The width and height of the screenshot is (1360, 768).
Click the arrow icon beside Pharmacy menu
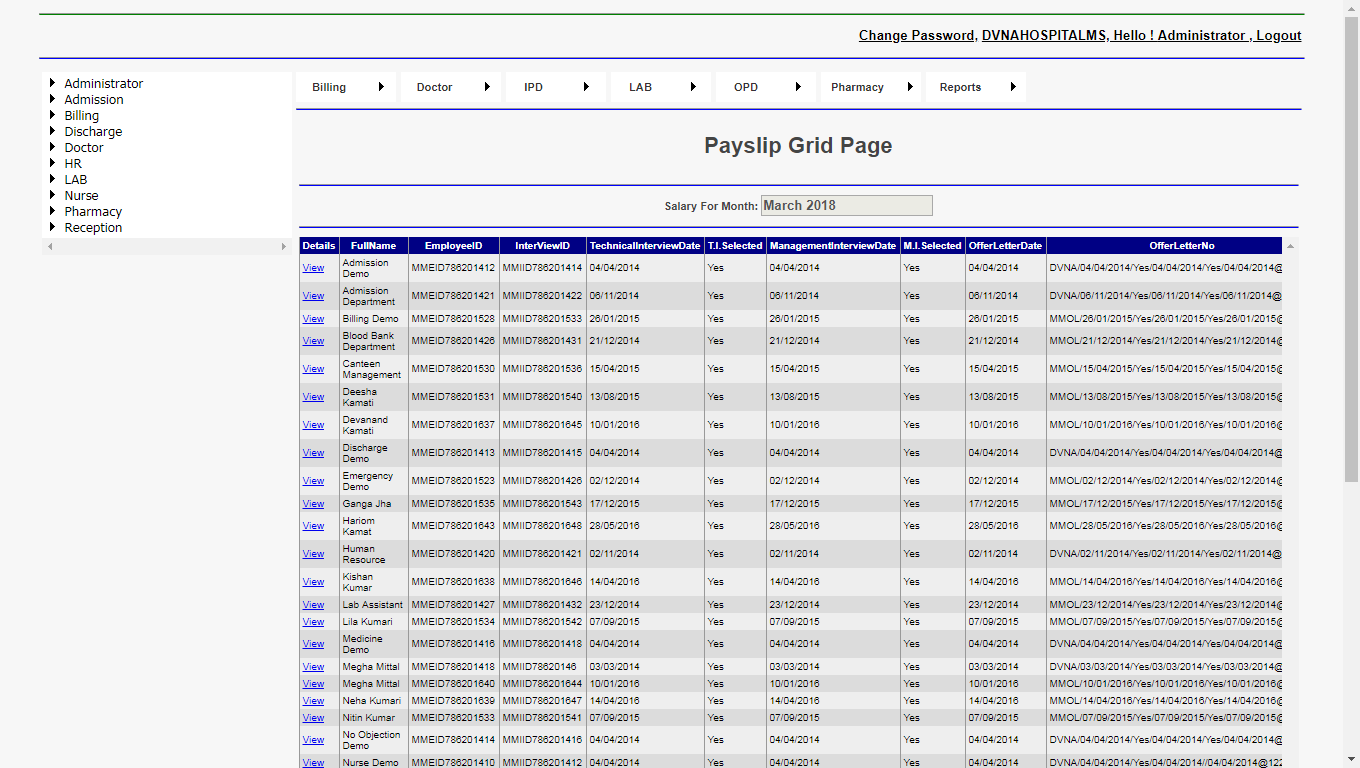(910, 87)
